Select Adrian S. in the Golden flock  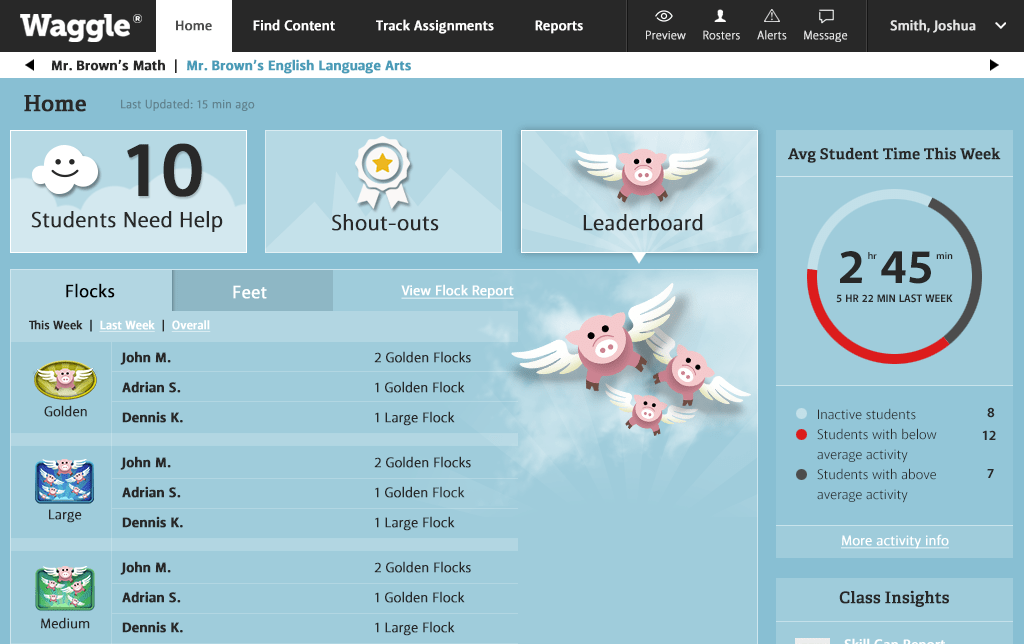[151, 387]
